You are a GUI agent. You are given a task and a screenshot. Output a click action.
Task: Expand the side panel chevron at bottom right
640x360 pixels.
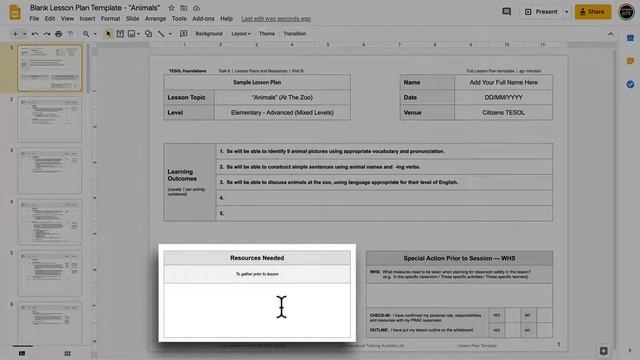coord(630,351)
